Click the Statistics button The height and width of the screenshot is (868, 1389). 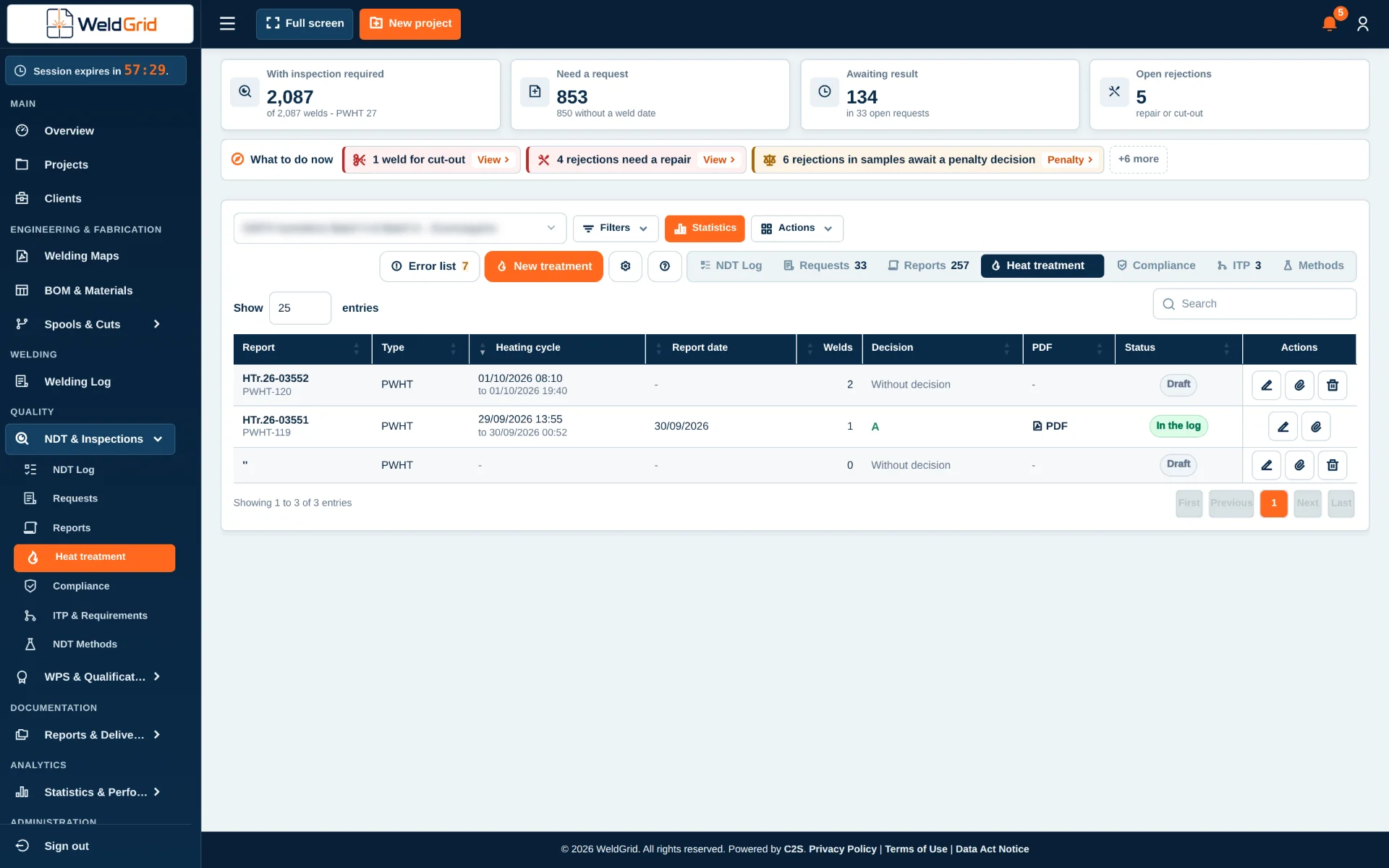tap(705, 229)
